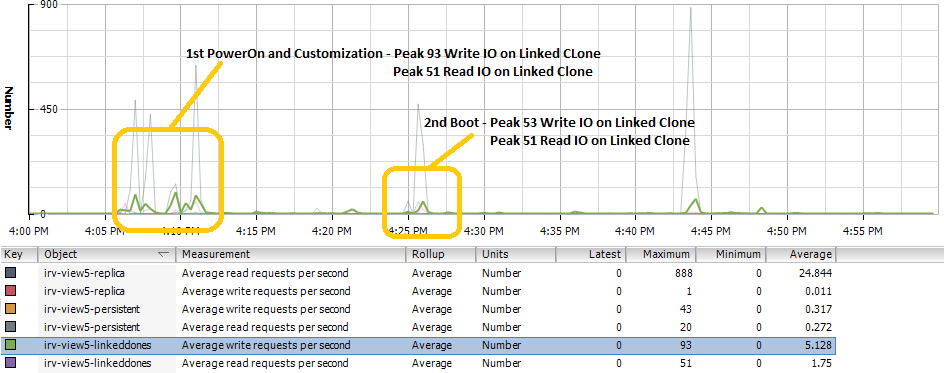Click the linkedclones 'Average write requests per second' measurement
This screenshot has width=944, height=373.
click(266, 345)
